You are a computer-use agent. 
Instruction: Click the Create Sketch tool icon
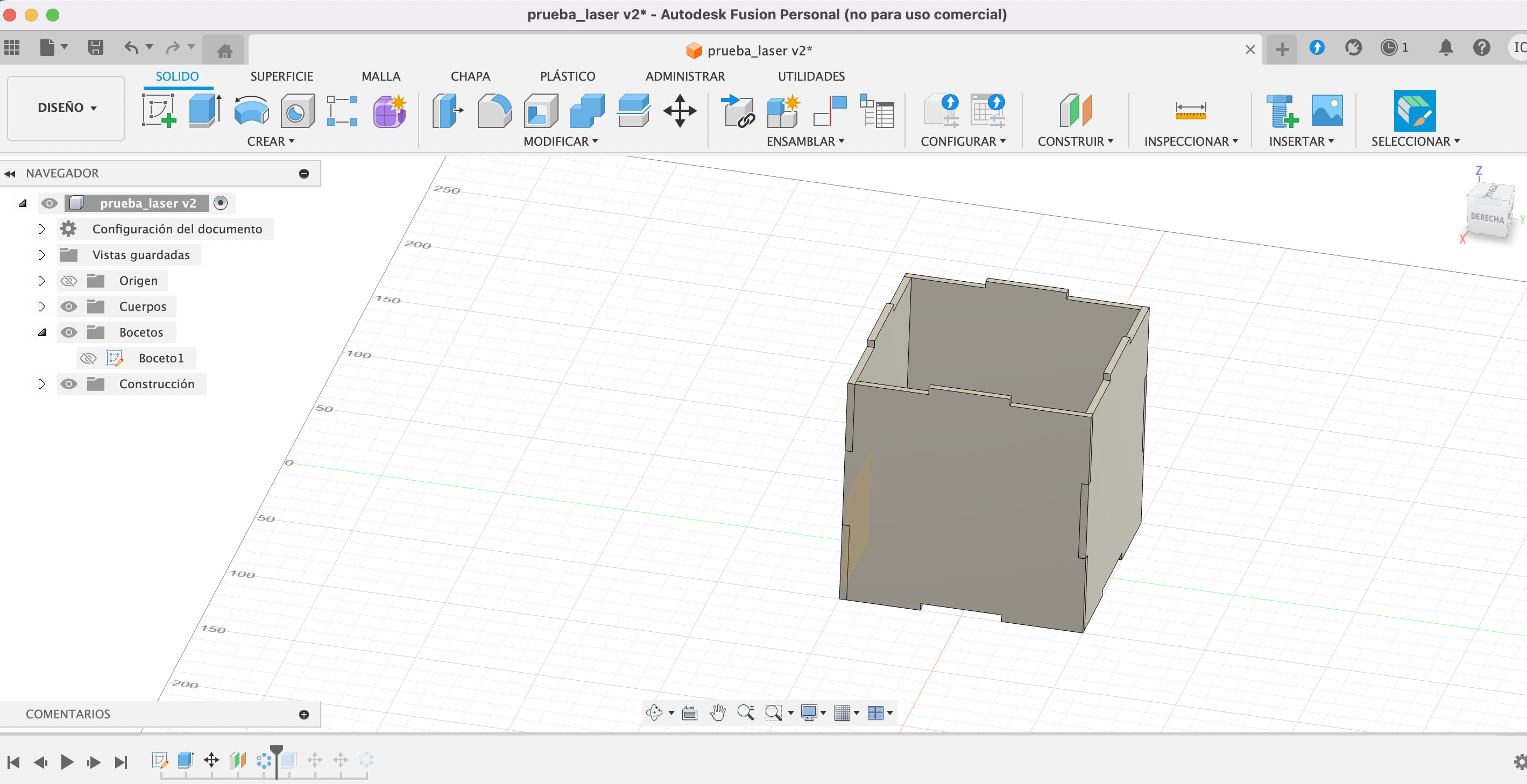tap(158, 110)
